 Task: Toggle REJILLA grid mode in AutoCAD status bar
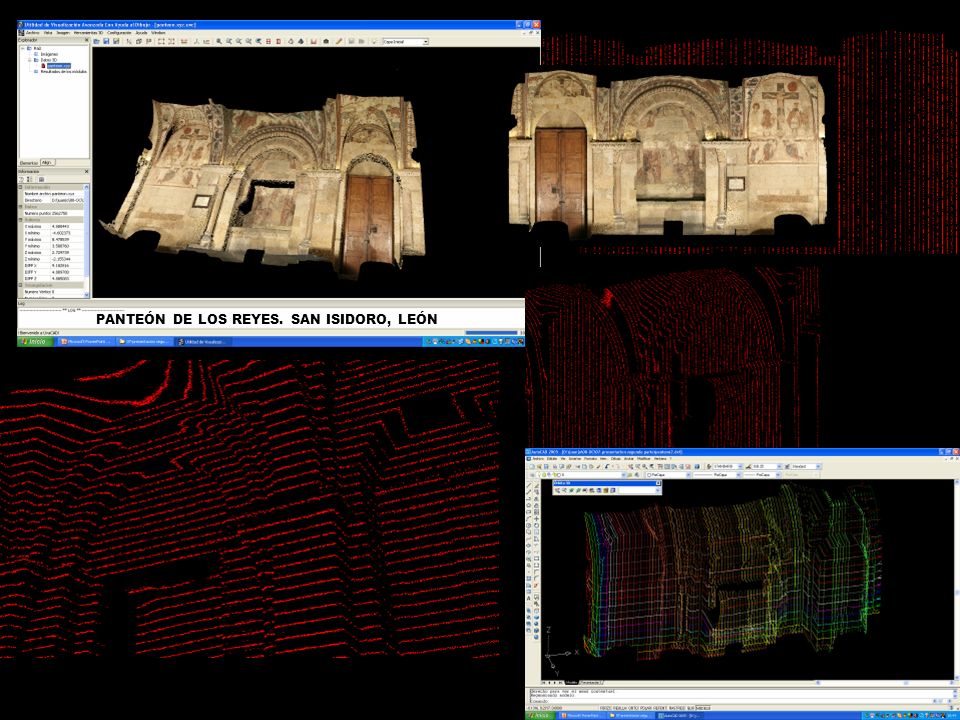(620, 708)
